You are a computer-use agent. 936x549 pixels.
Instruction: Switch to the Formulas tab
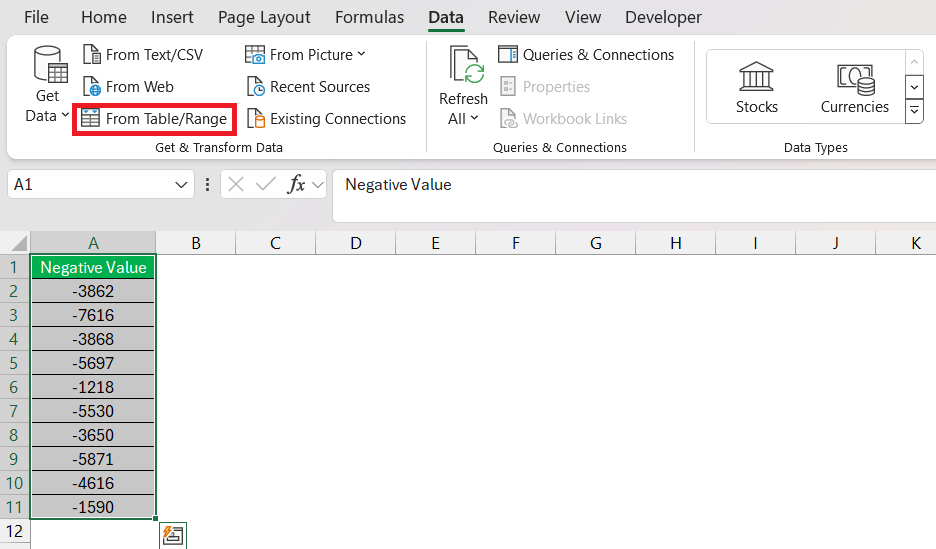point(370,17)
